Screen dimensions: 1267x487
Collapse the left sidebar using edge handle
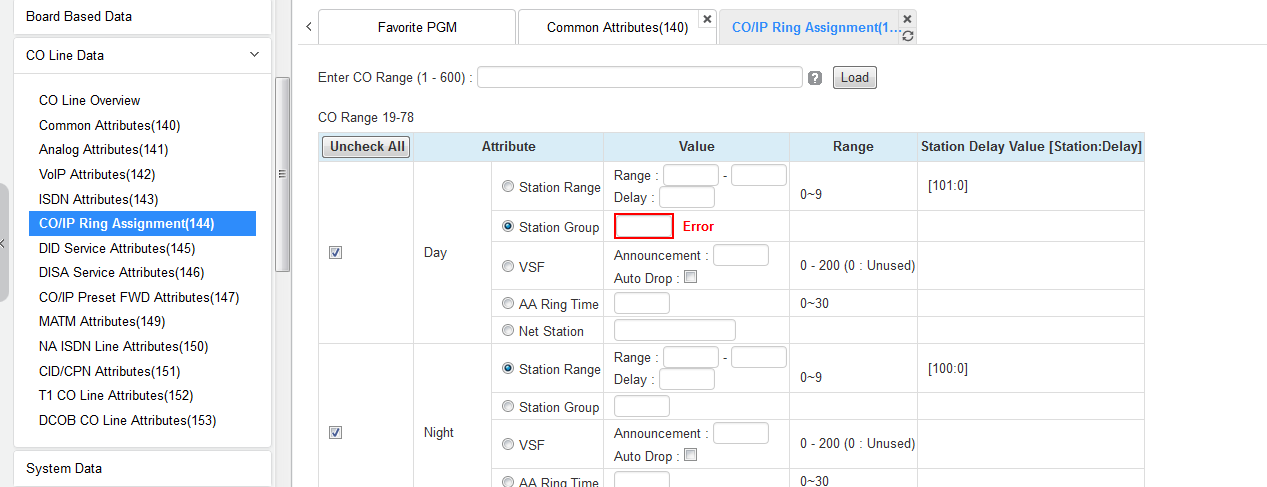(x=4, y=243)
